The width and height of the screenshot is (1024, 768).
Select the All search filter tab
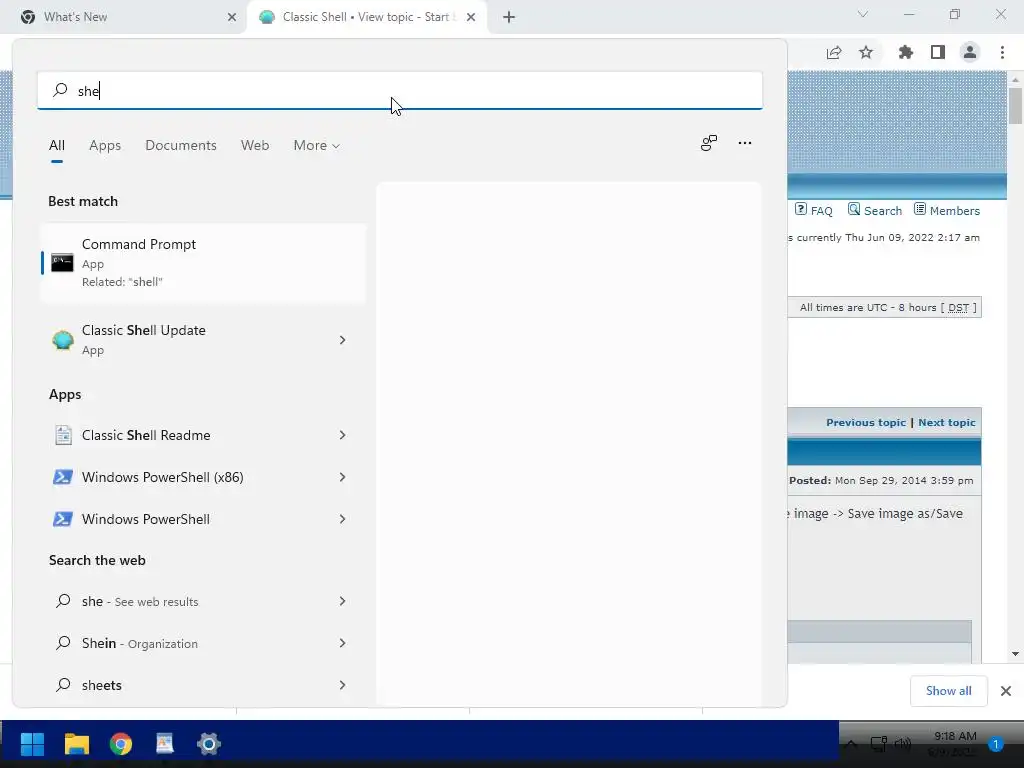[x=57, y=146]
